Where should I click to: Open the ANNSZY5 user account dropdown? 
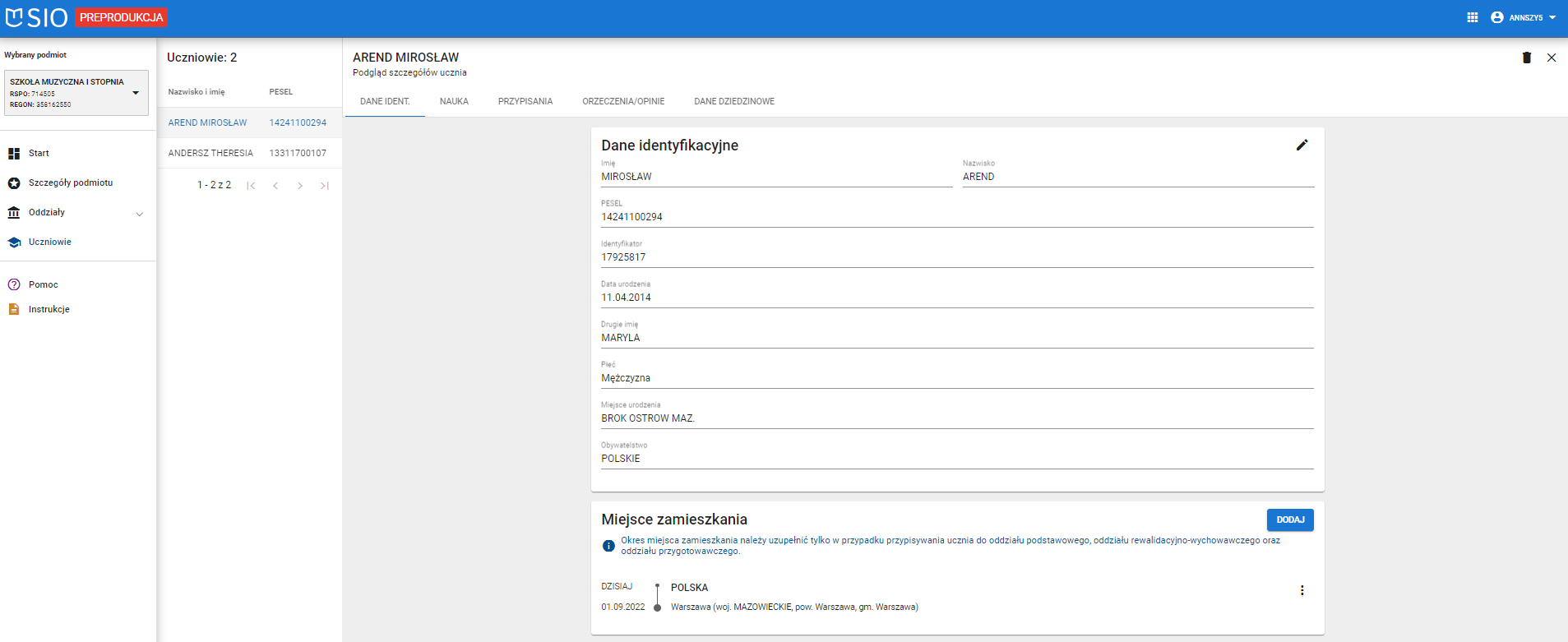click(x=1524, y=17)
